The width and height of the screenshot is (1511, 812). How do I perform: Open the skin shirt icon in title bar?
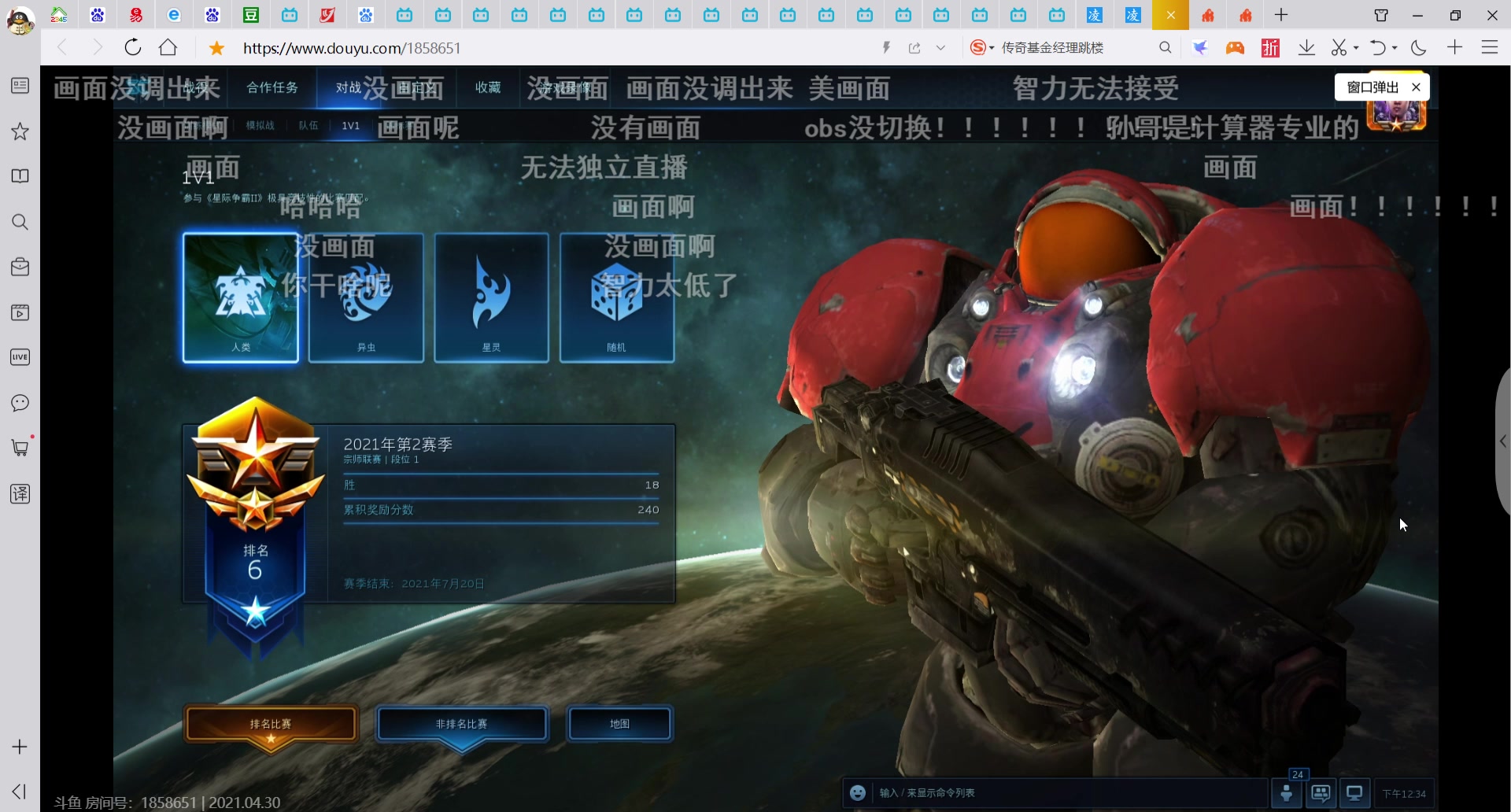pos(1381,15)
